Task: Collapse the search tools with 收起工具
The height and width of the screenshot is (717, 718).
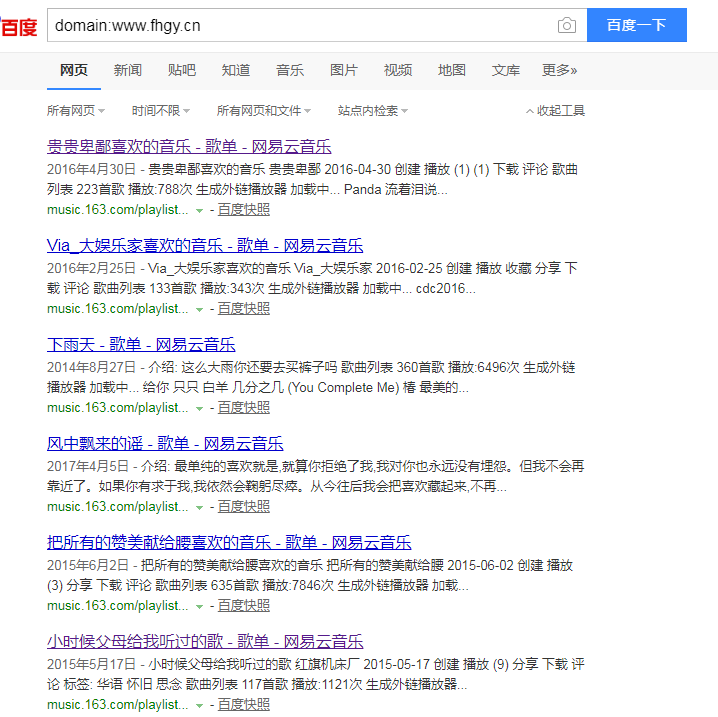Action: click(555, 111)
